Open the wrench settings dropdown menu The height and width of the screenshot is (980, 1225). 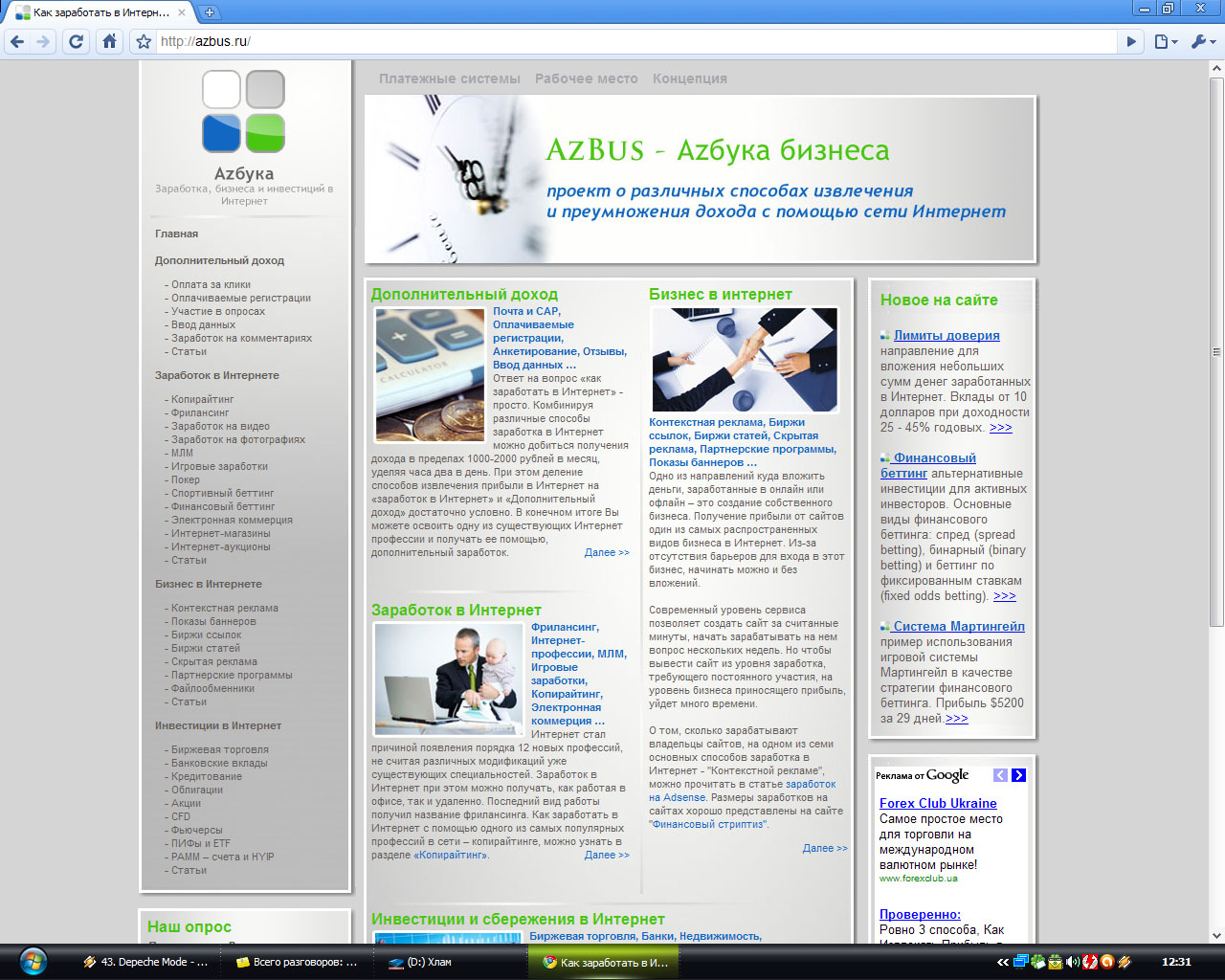pyautogui.click(x=1202, y=41)
